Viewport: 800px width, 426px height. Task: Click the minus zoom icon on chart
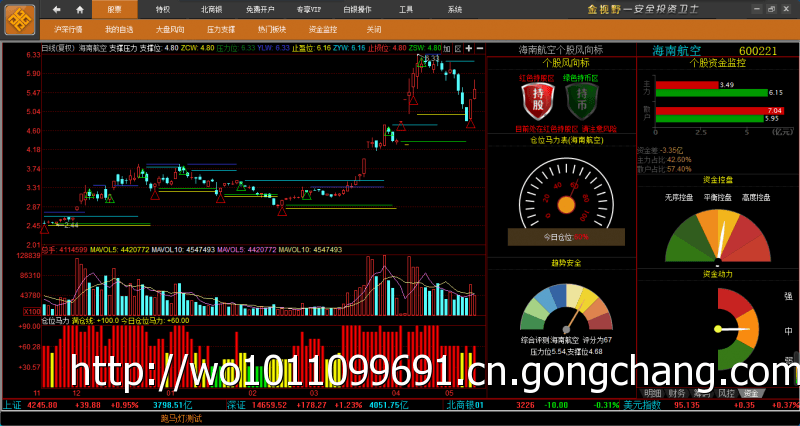point(480,48)
